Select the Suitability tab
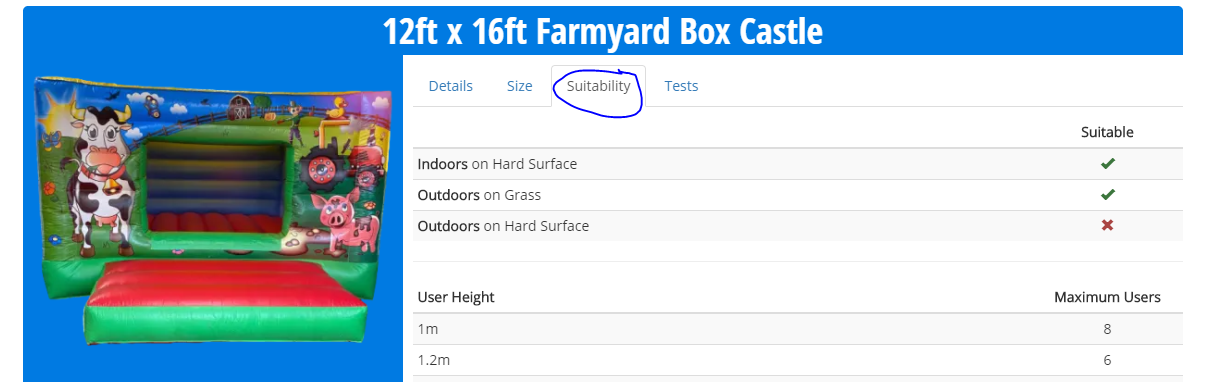The height and width of the screenshot is (382, 1229). (598, 86)
